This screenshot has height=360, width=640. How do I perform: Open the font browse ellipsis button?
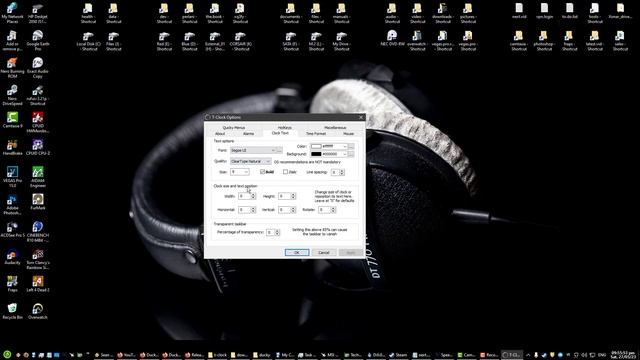(280, 150)
